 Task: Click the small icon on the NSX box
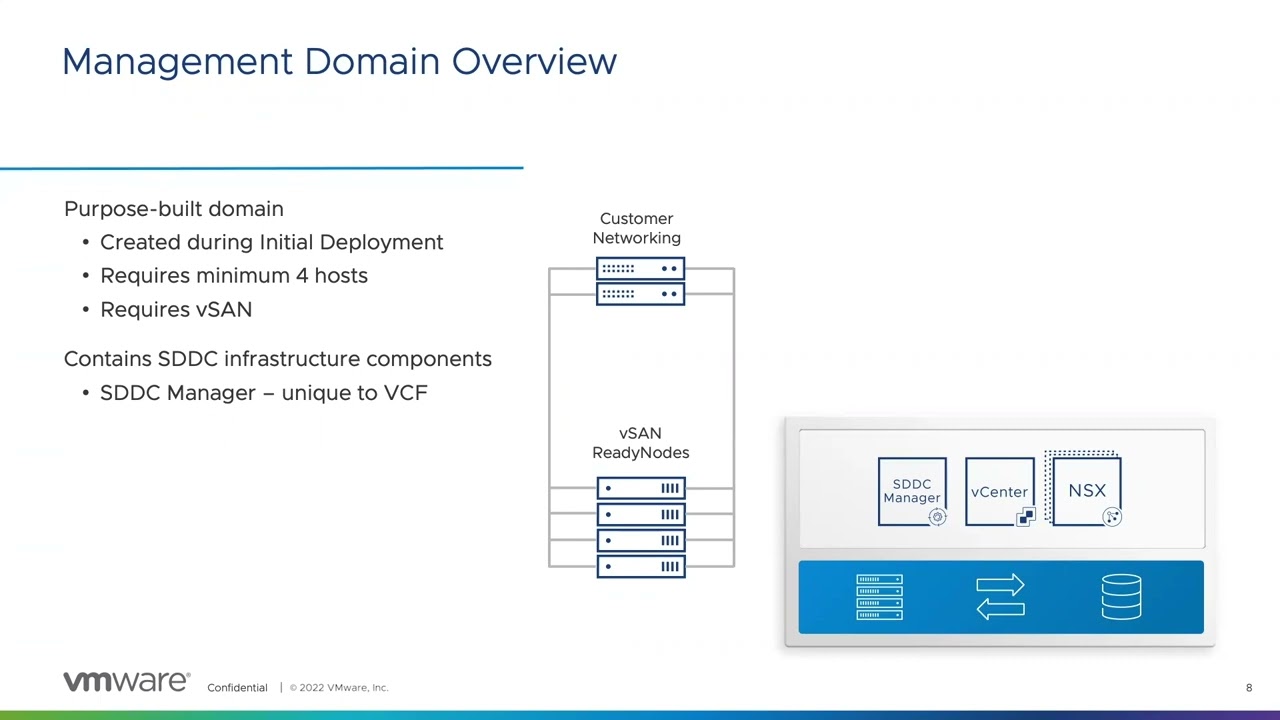[x=1113, y=517]
